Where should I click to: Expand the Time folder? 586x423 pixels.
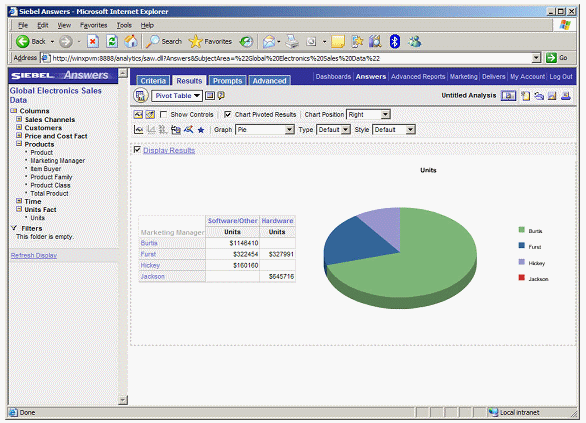point(19,201)
